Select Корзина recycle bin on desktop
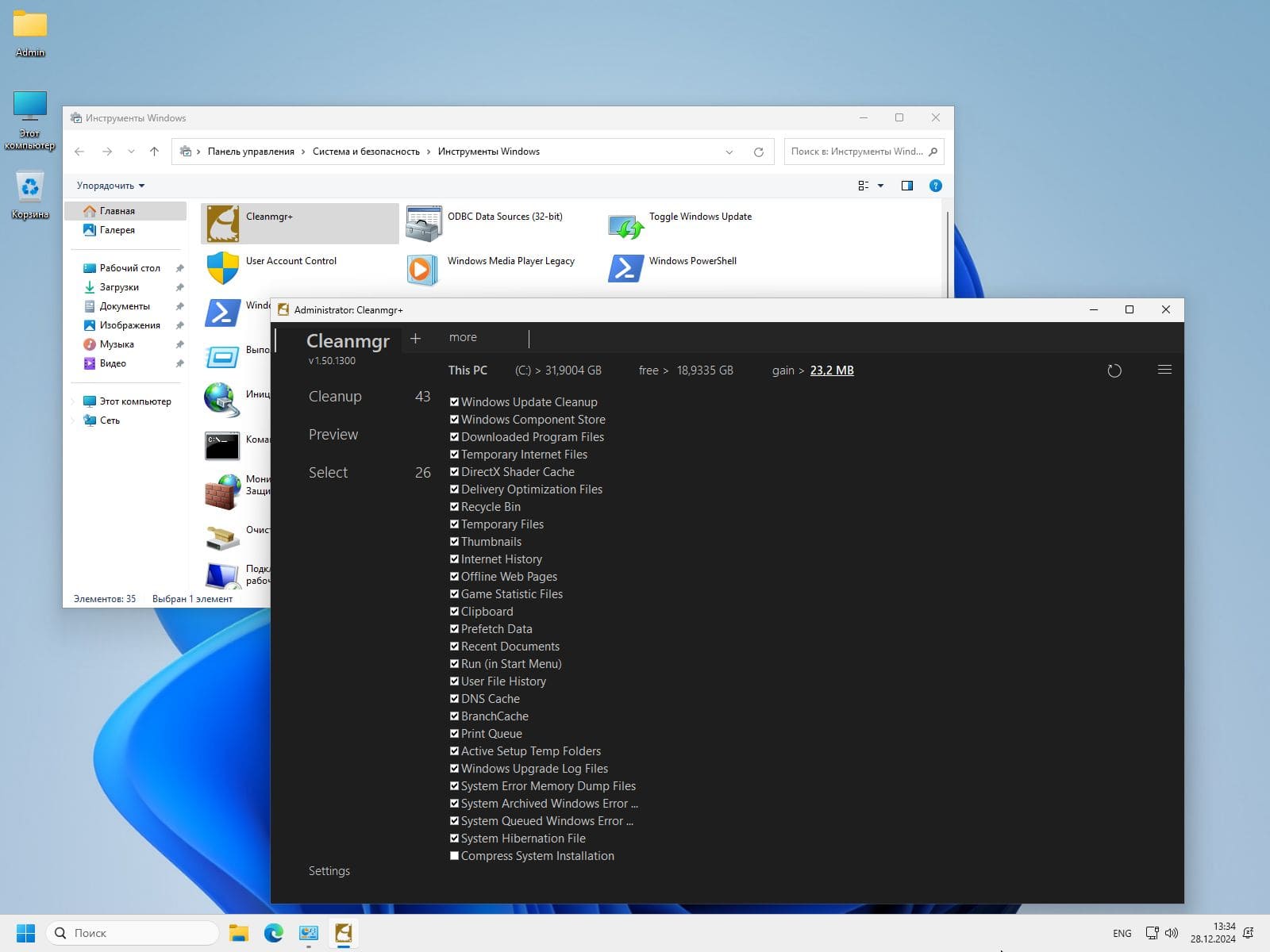The width and height of the screenshot is (1270, 952). click(30, 195)
